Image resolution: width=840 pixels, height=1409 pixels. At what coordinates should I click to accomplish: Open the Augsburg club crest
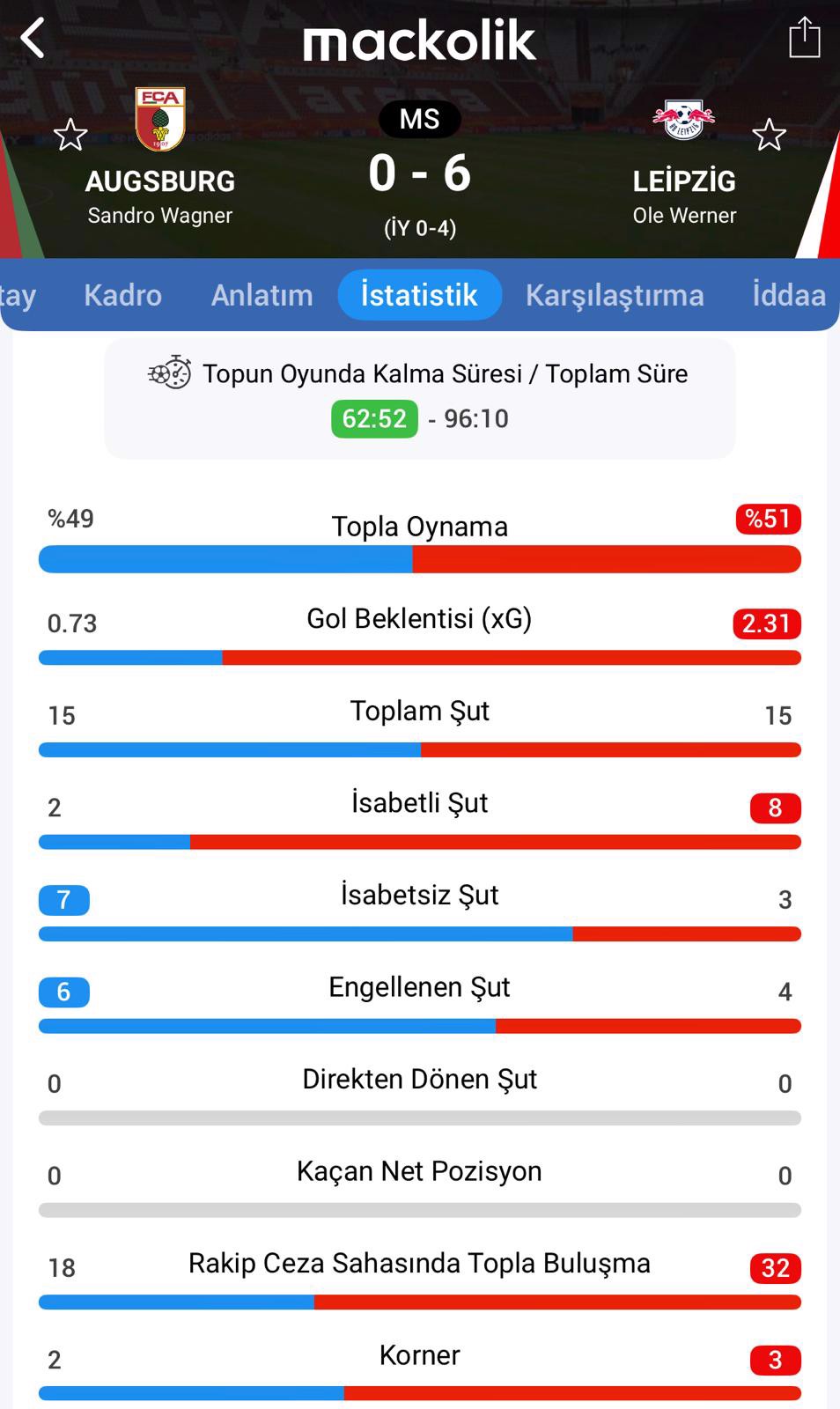click(x=160, y=119)
